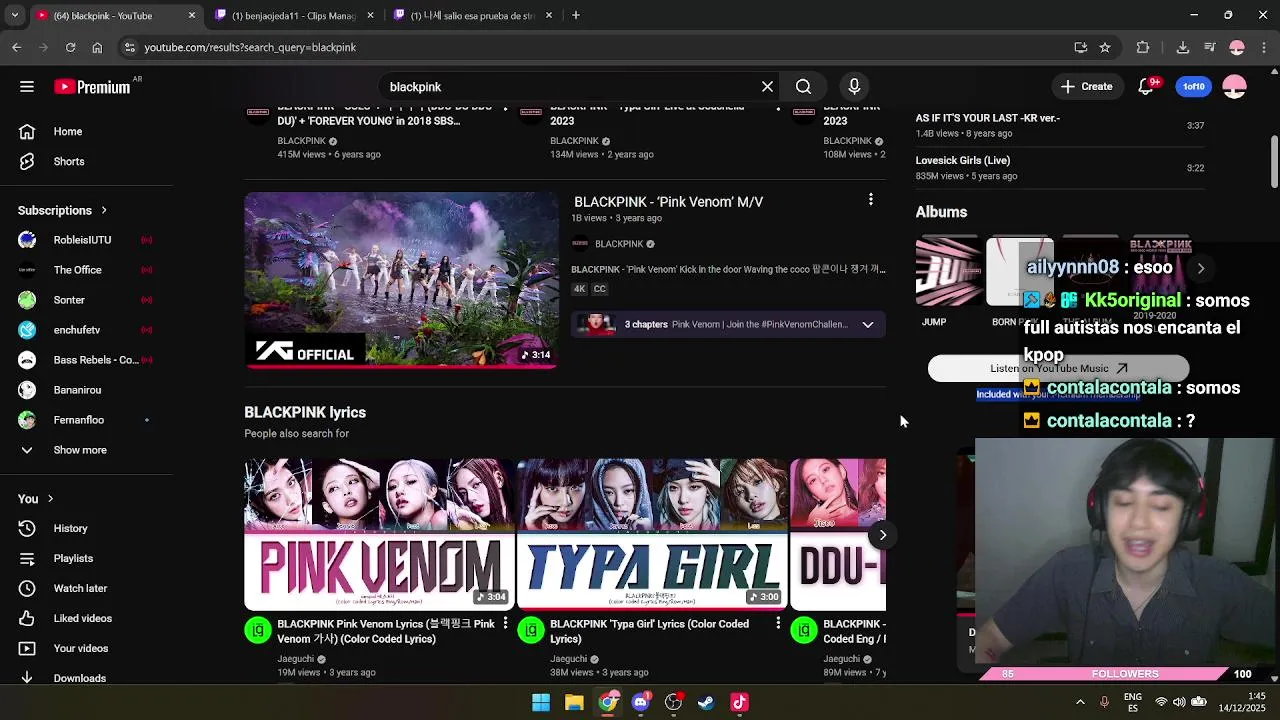Start voice search with microphone

coord(854,87)
